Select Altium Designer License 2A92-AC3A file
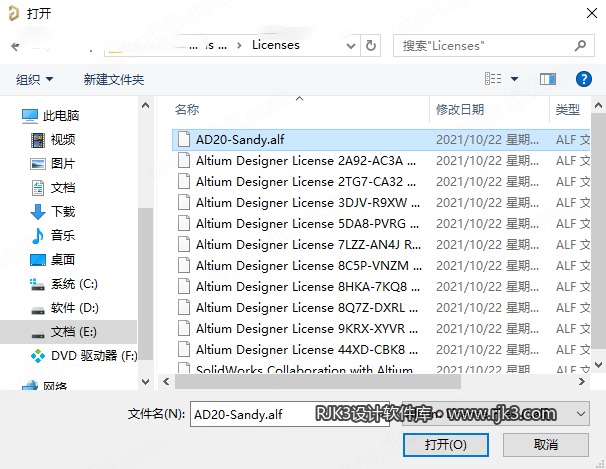Viewport: 606px width, 469px height. pyautogui.click(x=381, y=161)
